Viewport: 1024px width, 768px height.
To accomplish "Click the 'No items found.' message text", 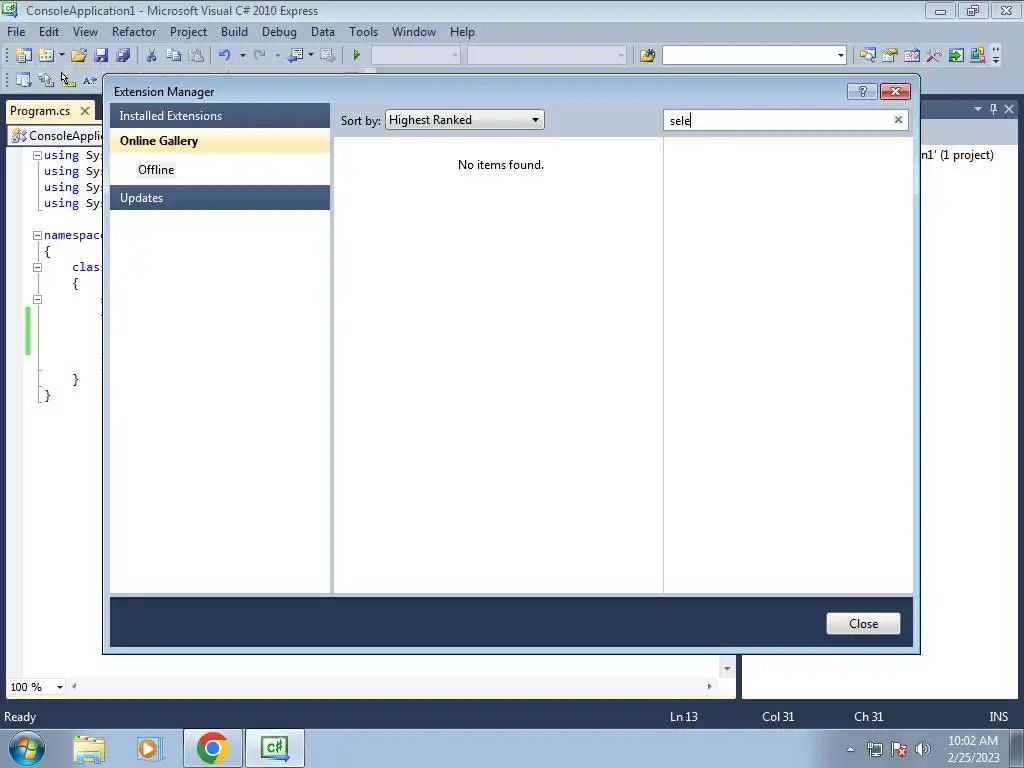I will coord(501,165).
